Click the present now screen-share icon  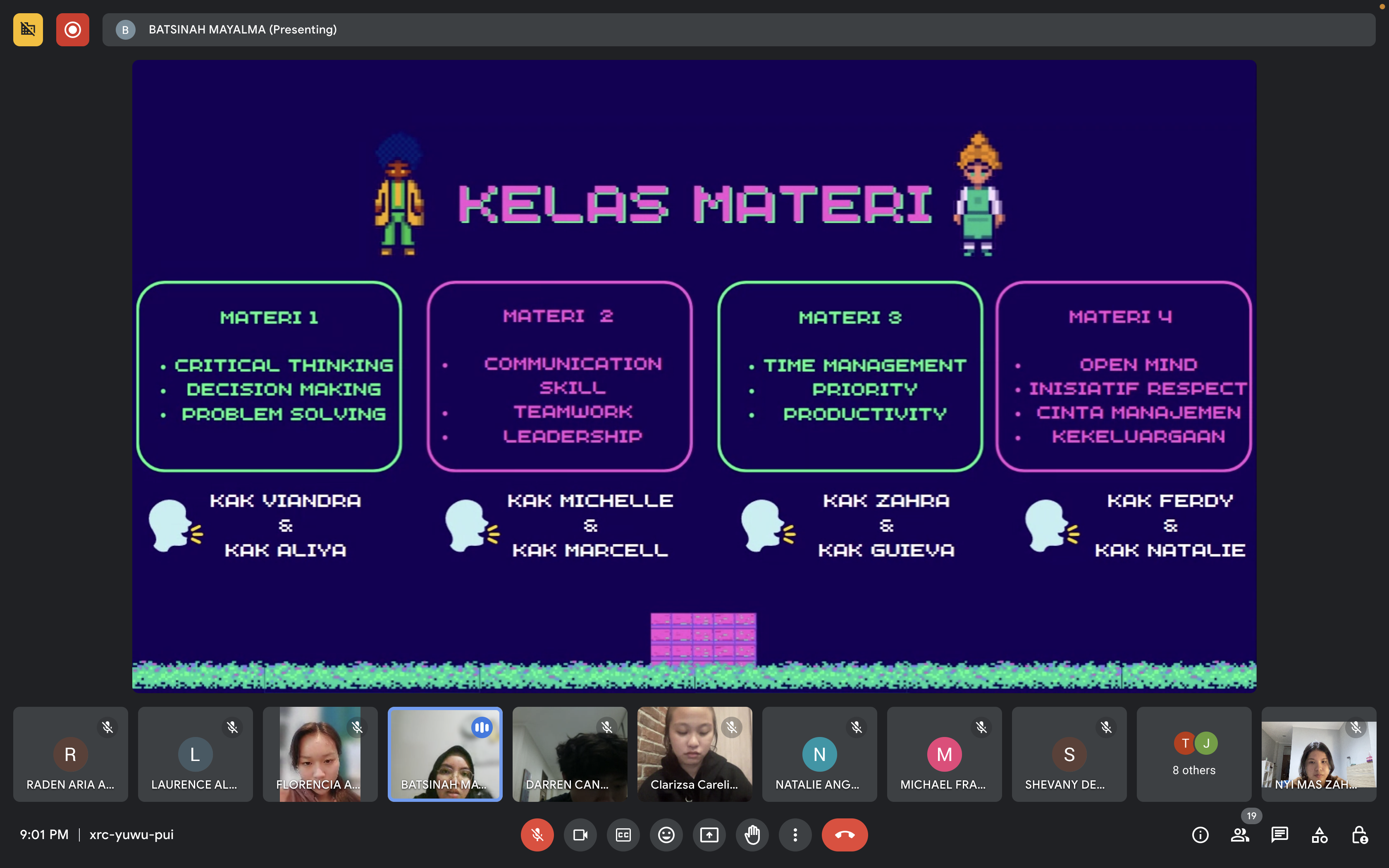(709, 835)
